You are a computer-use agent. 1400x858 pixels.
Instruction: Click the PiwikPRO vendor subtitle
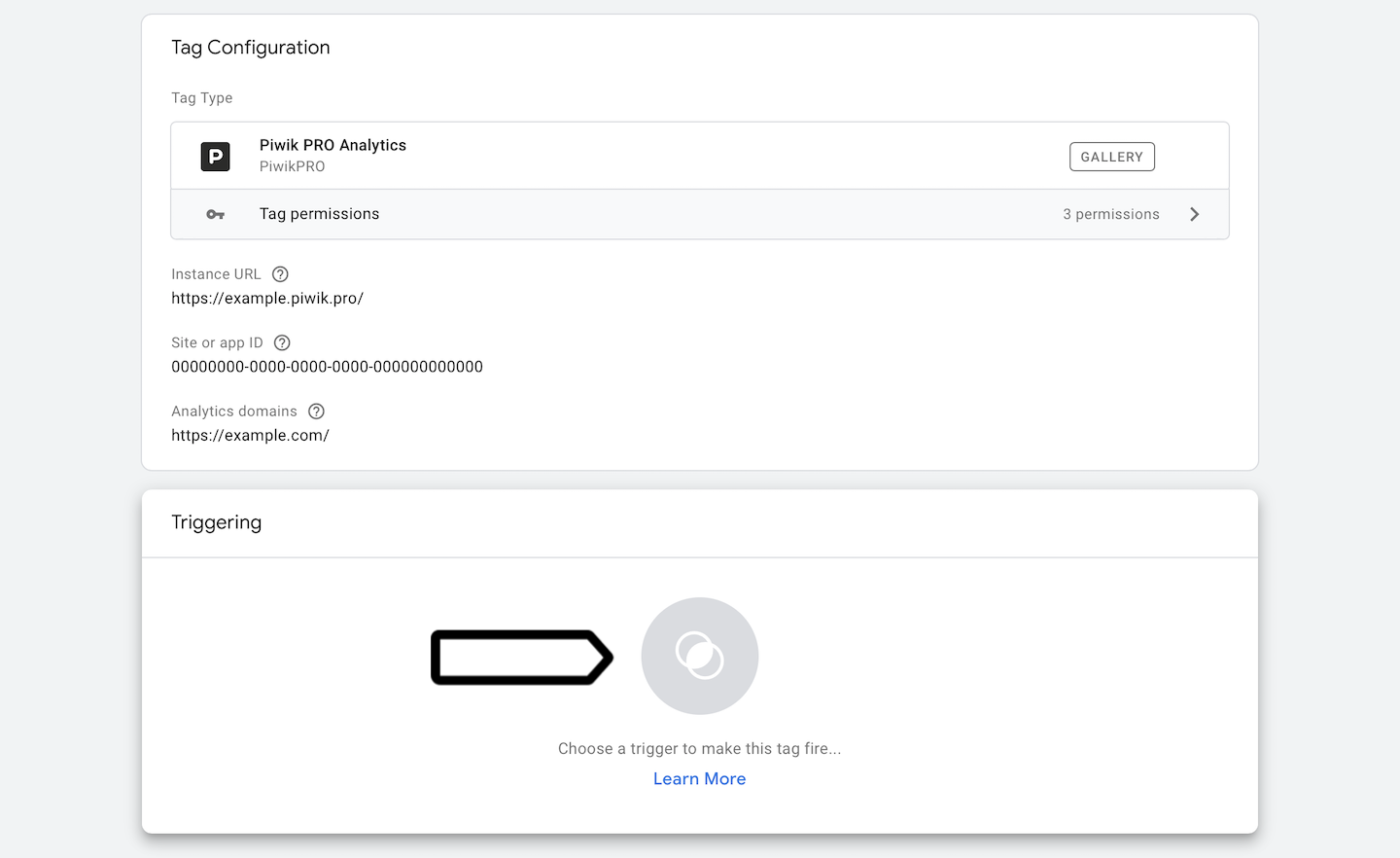coord(293,166)
